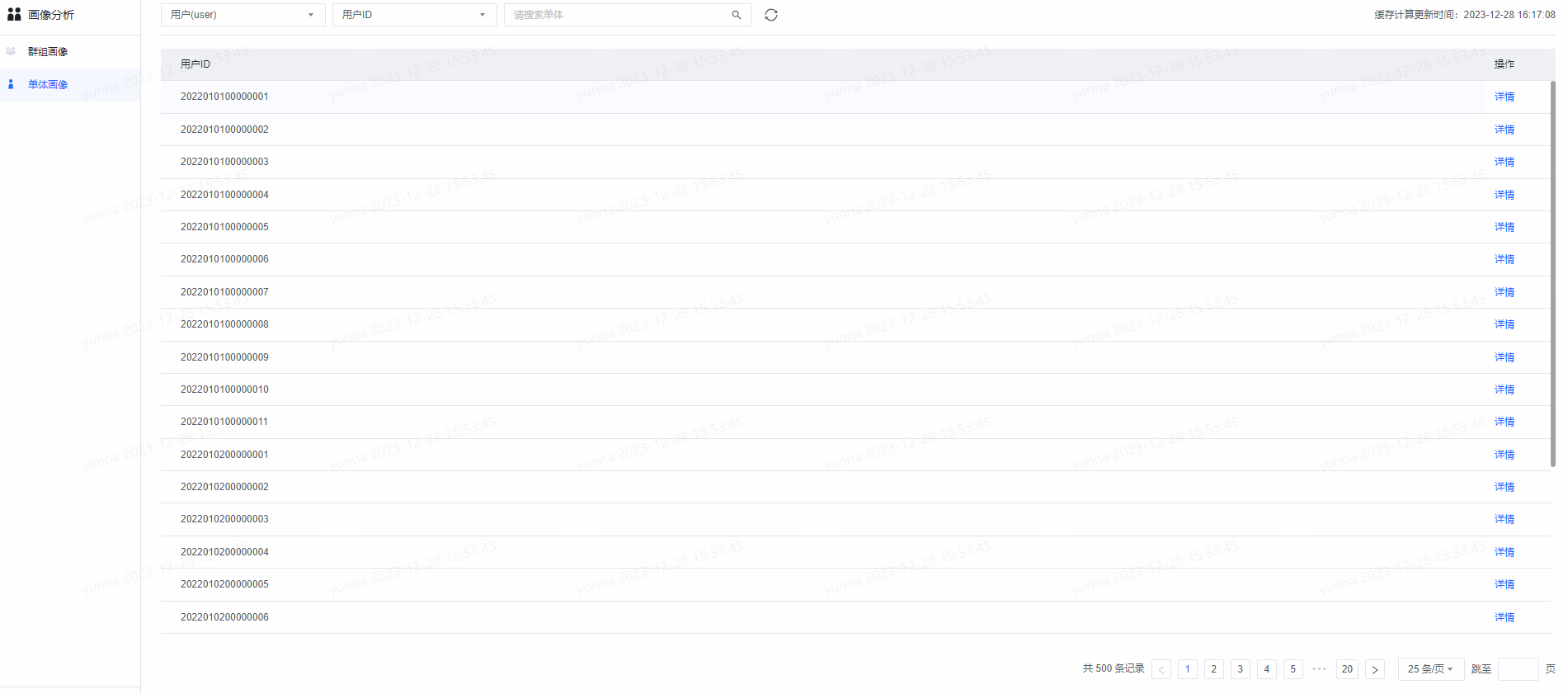Open 详情 for user 2022010100000009

[1504, 357]
